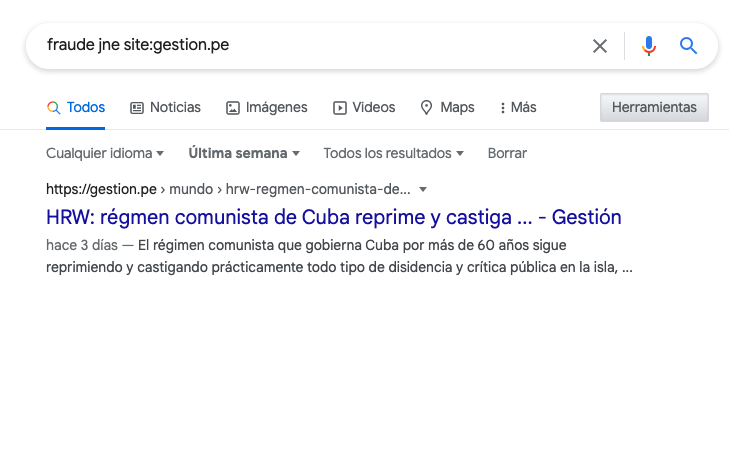Click the blue magnifying glass search icon
The image size is (729, 470).
tap(688, 46)
